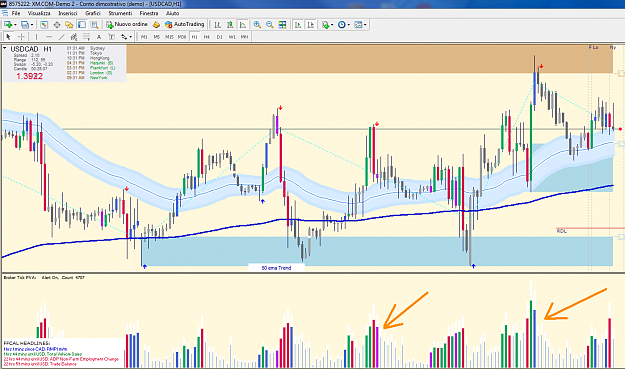
Task: Switch to M5 timeframe
Action: [x=157, y=37]
